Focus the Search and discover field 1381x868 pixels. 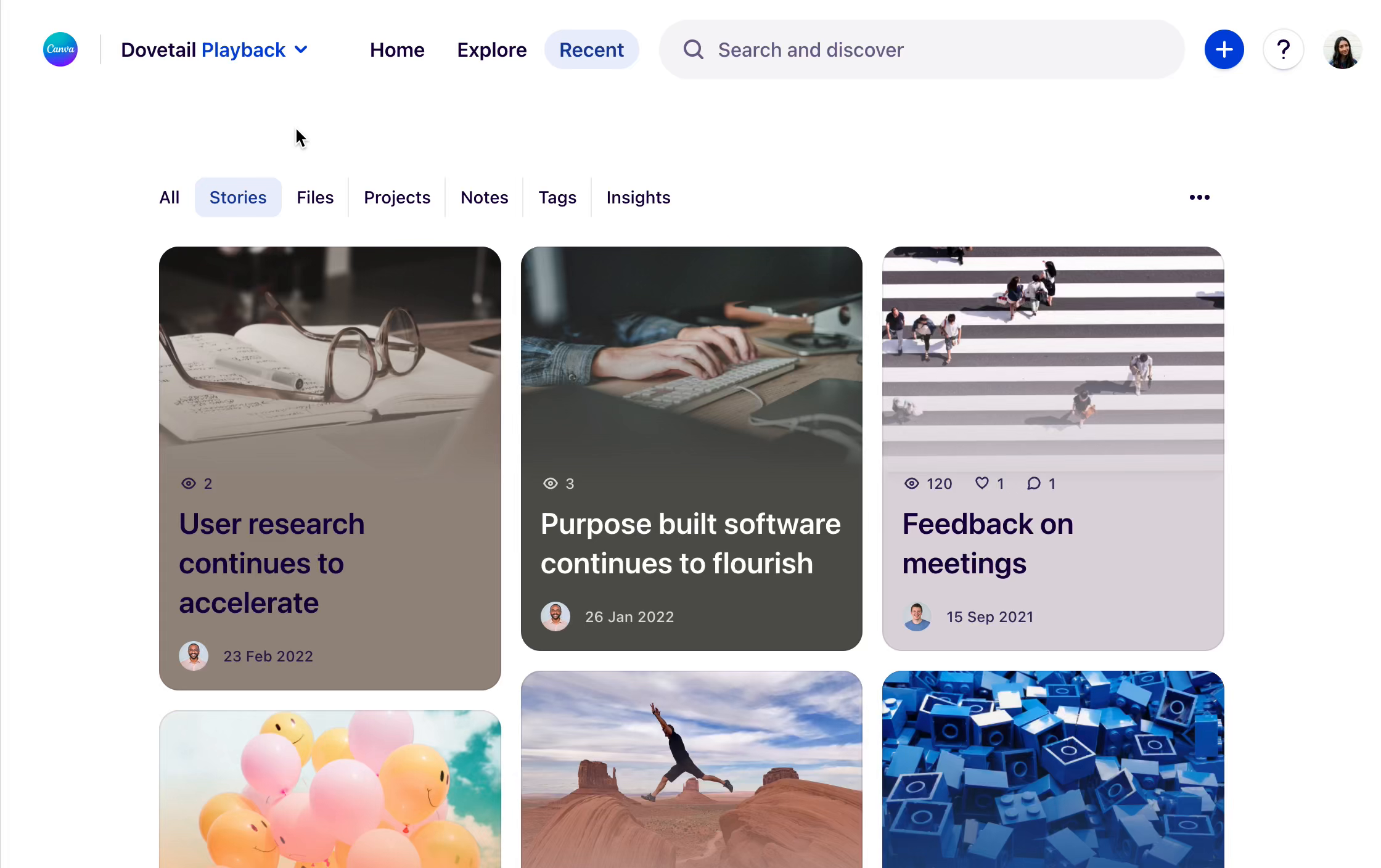[x=922, y=49]
